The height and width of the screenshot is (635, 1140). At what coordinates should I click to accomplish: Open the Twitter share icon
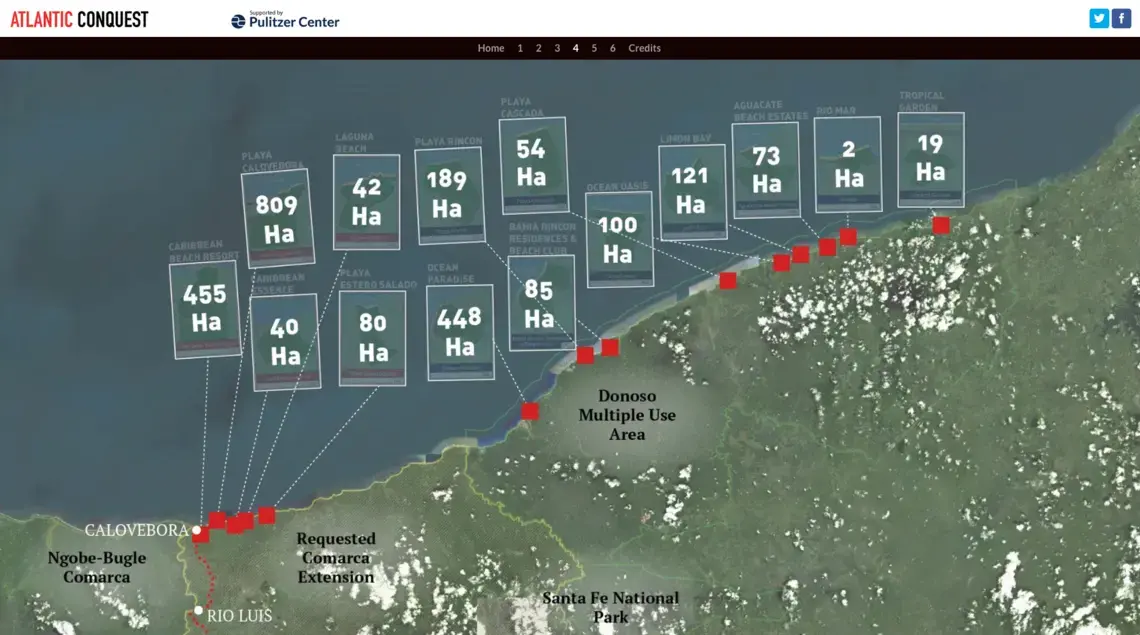tap(1099, 18)
